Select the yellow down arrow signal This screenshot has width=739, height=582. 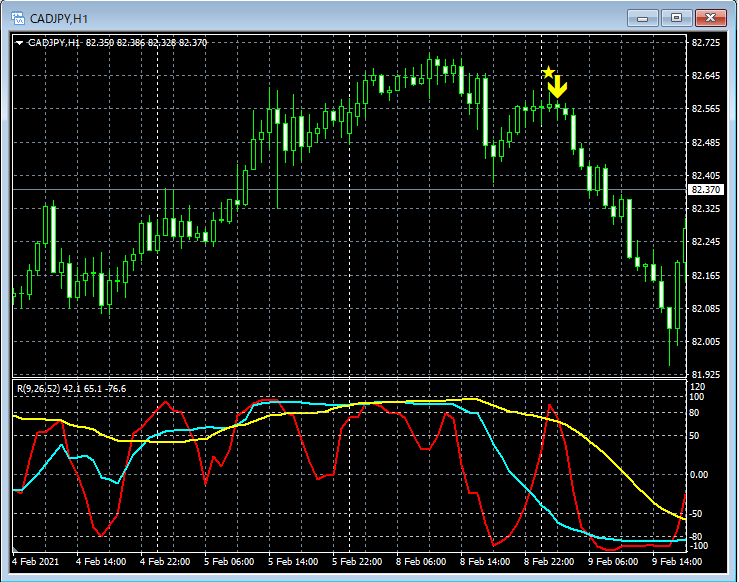pos(558,87)
